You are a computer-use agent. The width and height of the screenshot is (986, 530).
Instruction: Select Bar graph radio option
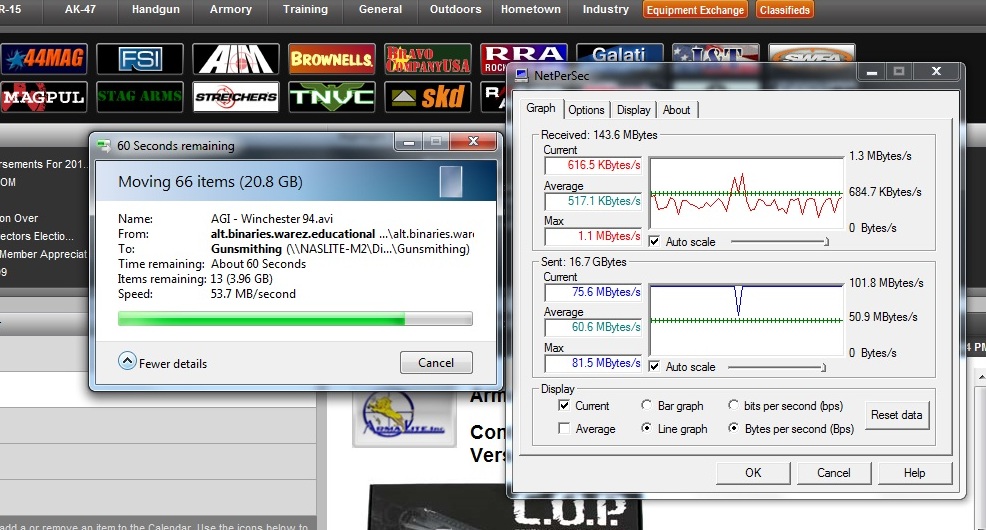pos(646,406)
